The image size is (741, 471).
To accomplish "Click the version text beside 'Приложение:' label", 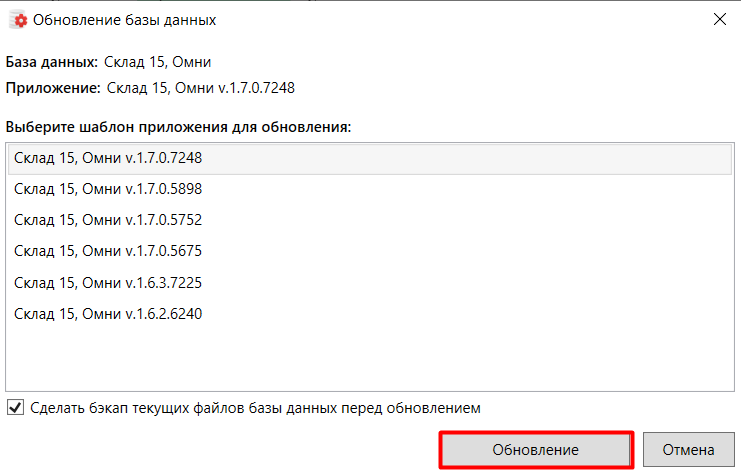I will (x=200, y=88).
